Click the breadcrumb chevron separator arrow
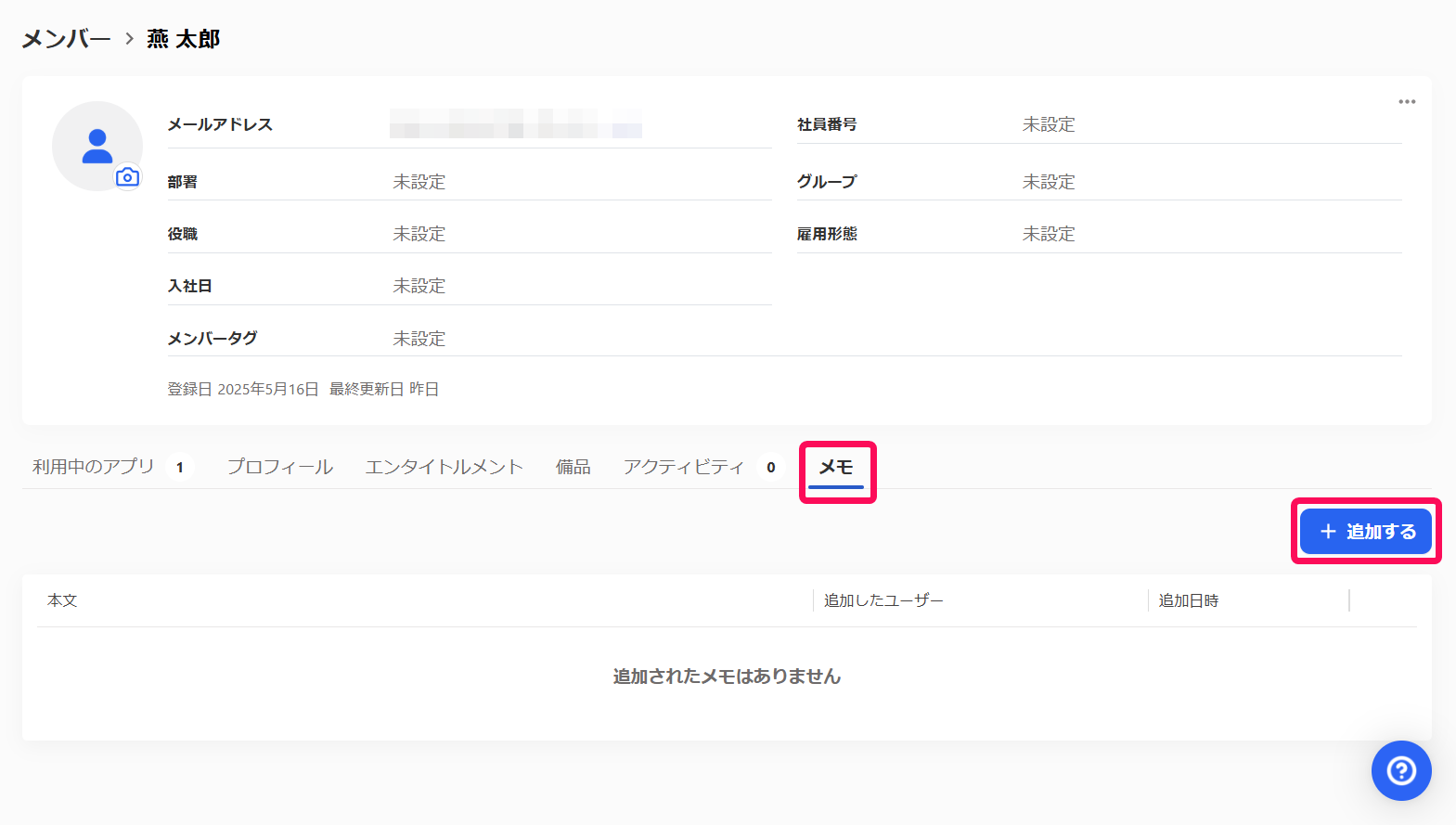 coord(129,39)
